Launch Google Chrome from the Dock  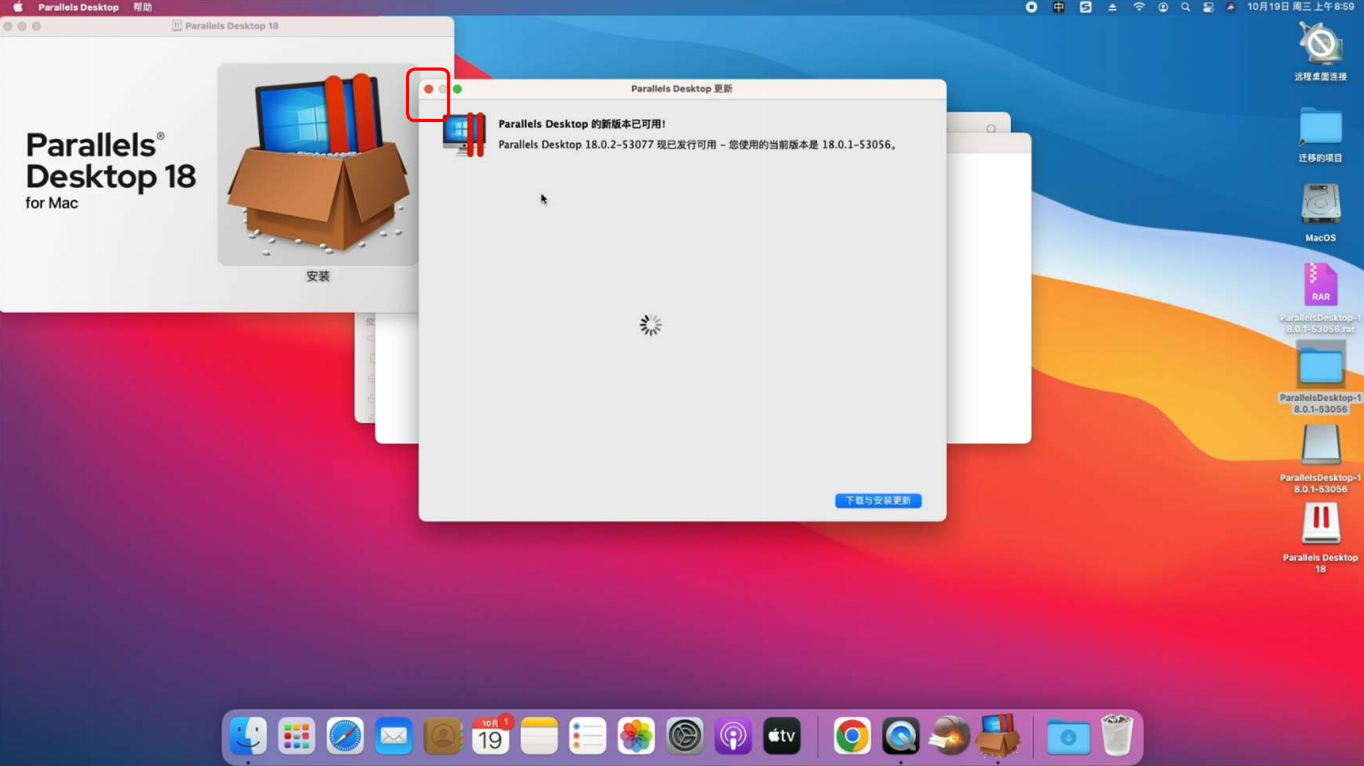point(852,737)
